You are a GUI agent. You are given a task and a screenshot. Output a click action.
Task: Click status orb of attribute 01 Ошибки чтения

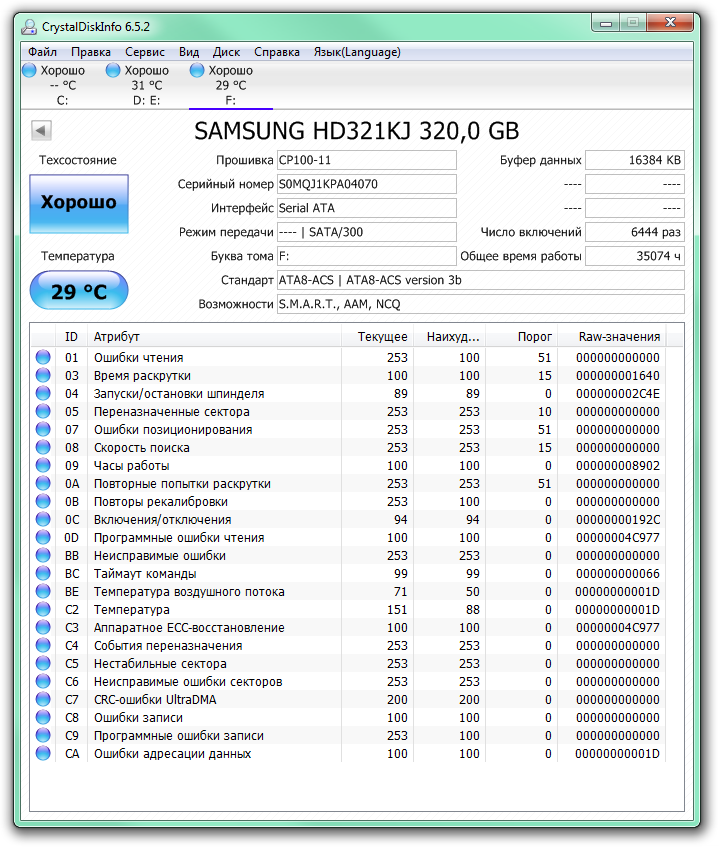coord(43,357)
